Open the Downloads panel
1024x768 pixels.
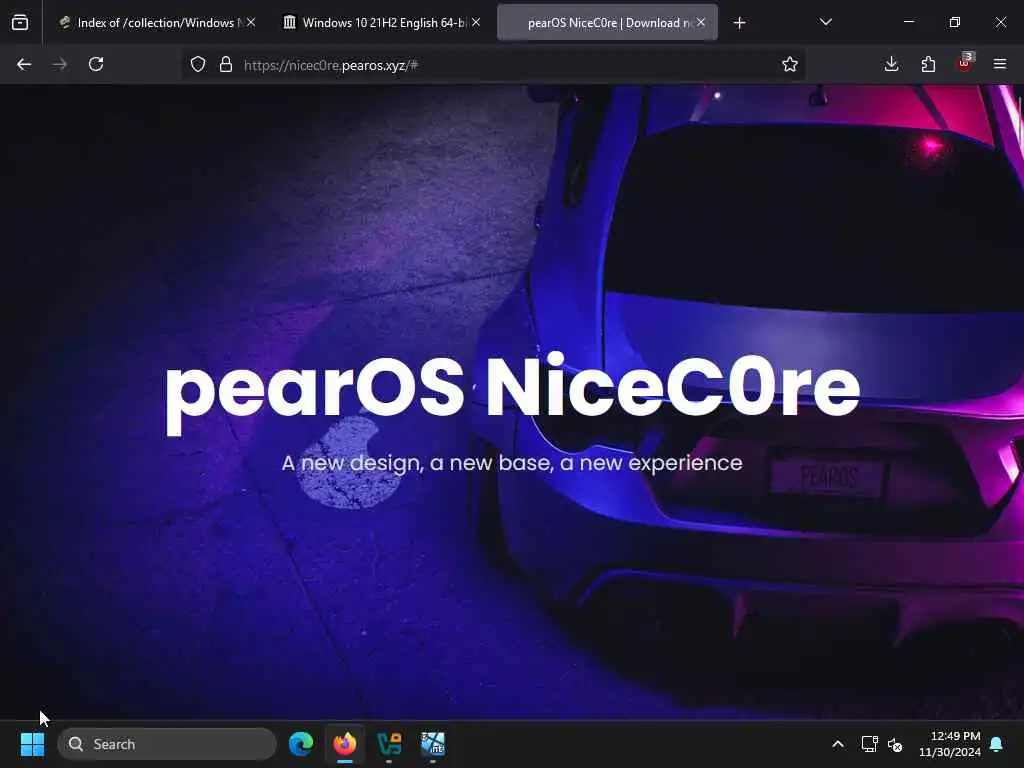coord(891,64)
